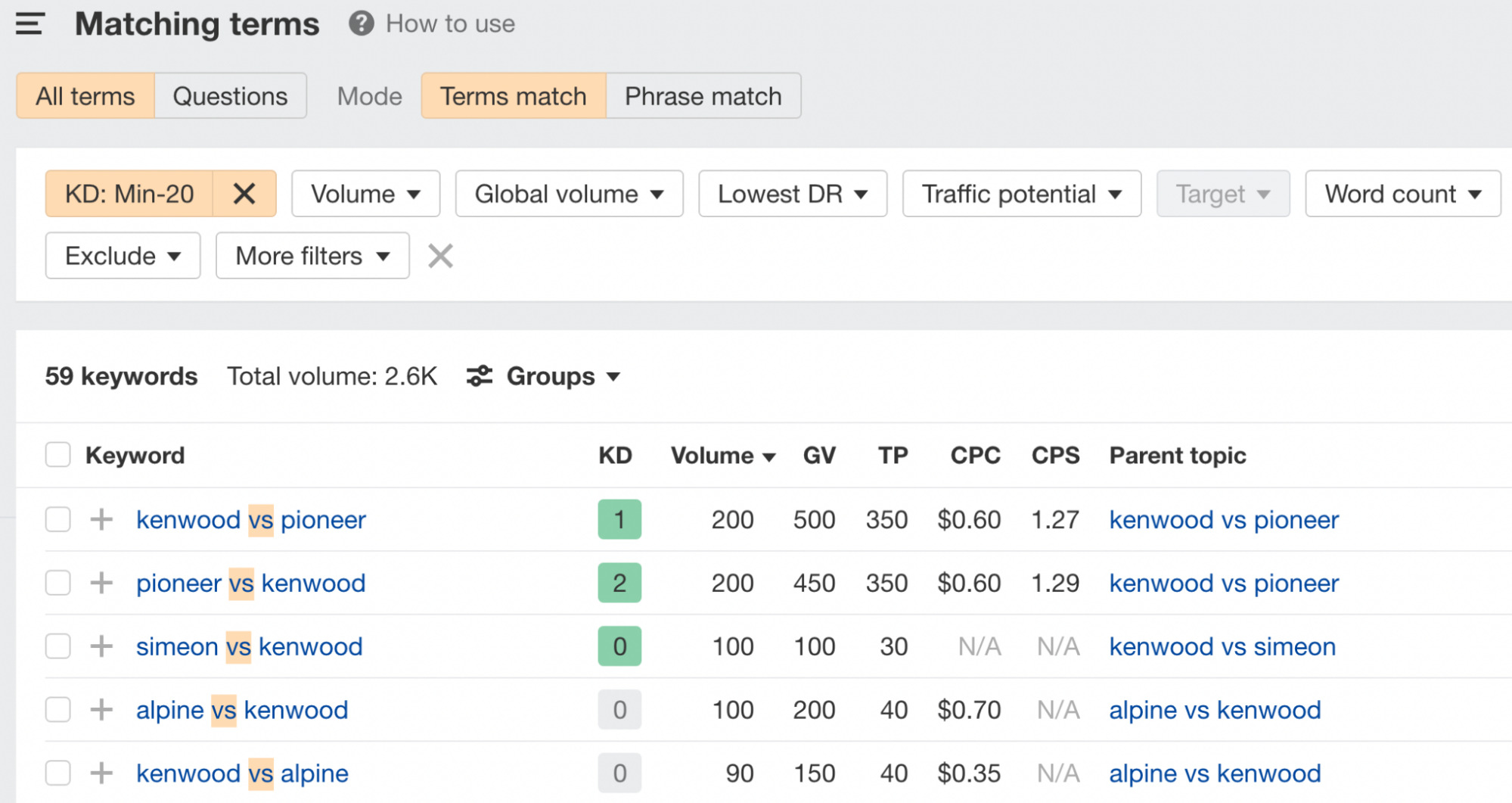The height and width of the screenshot is (803, 1512).
Task: Open the More filters dropdown
Action: [x=312, y=256]
